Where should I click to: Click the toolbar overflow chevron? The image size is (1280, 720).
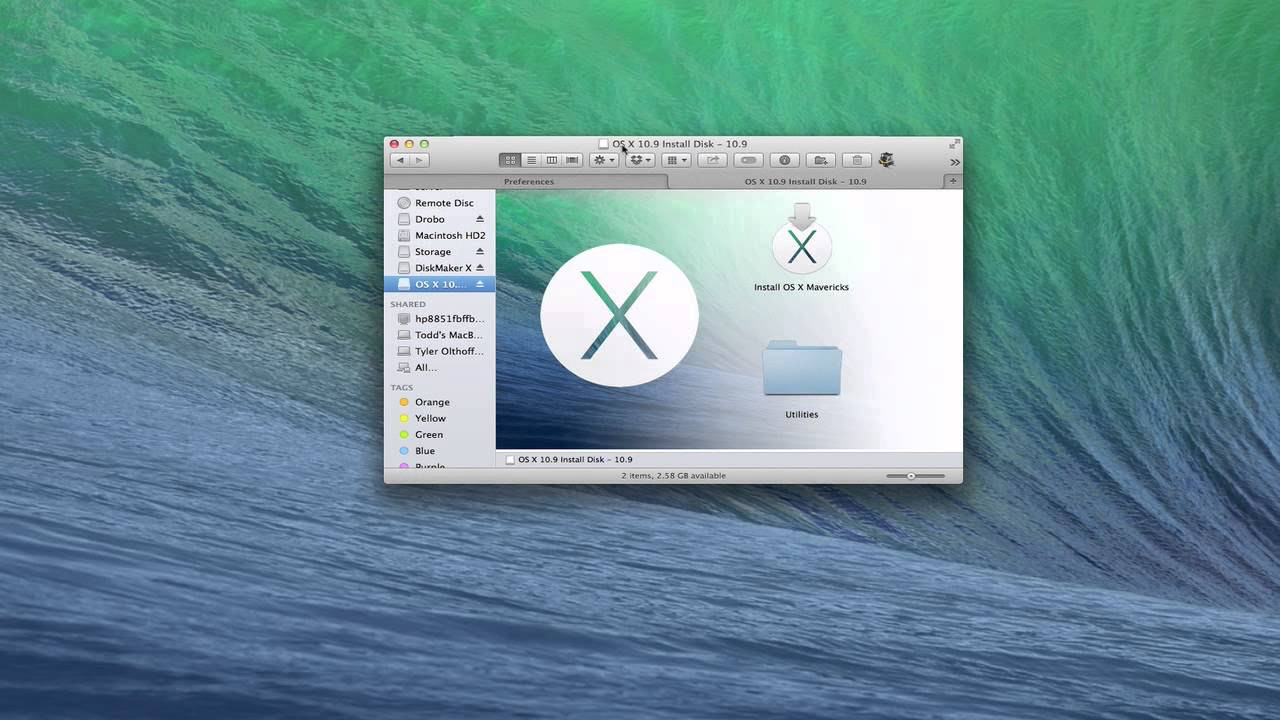click(x=953, y=161)
